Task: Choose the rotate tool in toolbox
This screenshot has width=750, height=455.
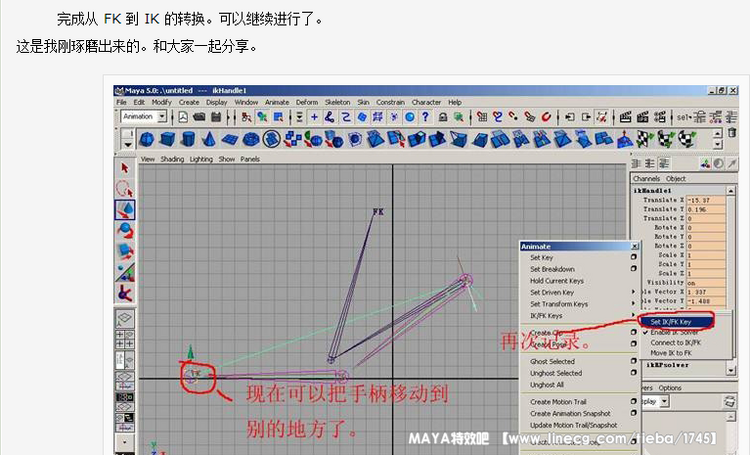Action: coord(125,231)
